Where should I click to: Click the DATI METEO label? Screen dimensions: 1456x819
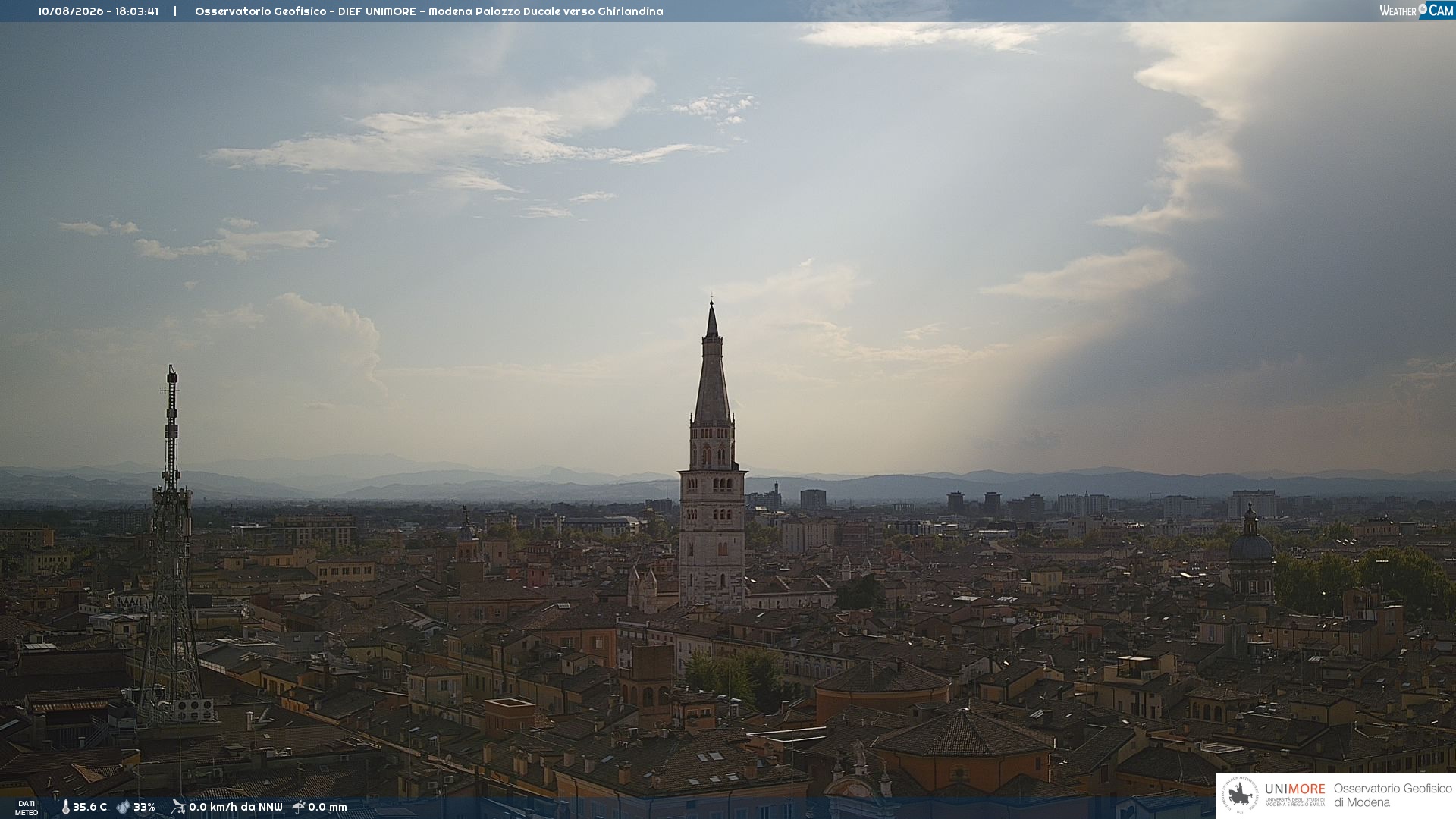27,808
